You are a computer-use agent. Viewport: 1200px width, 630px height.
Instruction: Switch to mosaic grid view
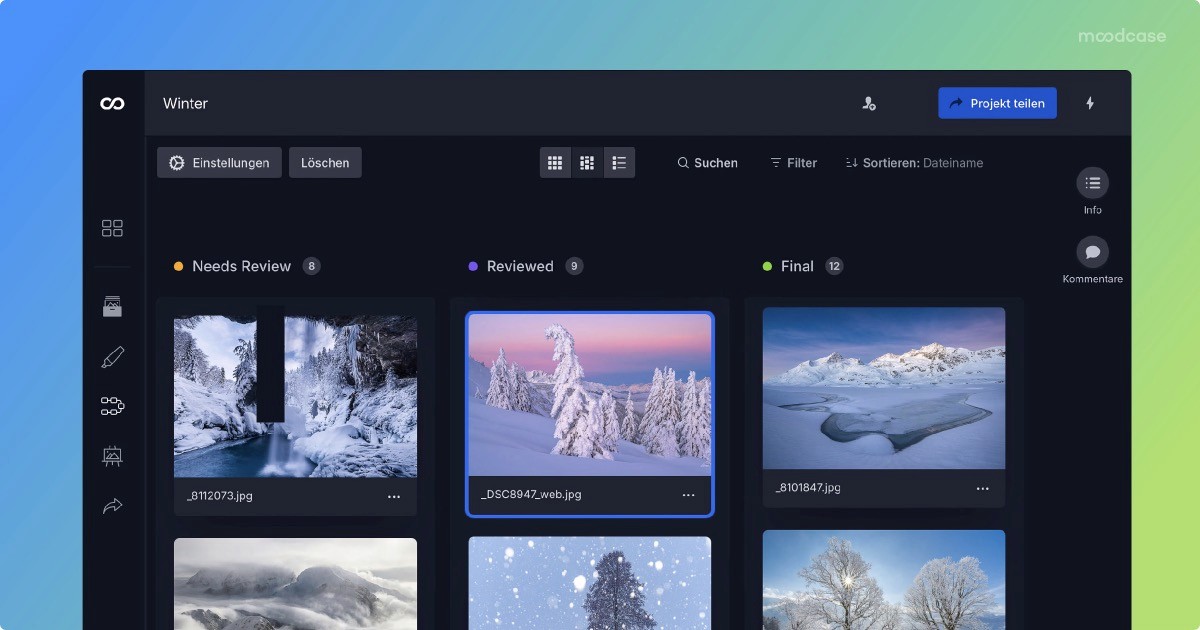pyautogui.click(x=587, y=163)
